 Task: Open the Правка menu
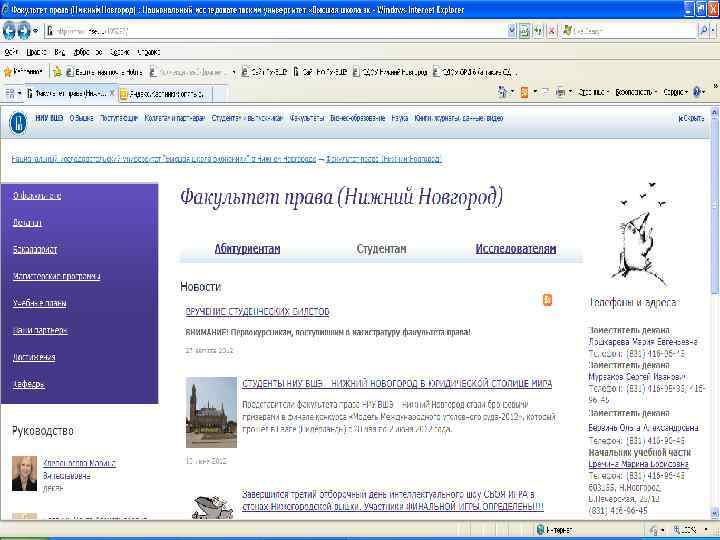pos(37,52)
